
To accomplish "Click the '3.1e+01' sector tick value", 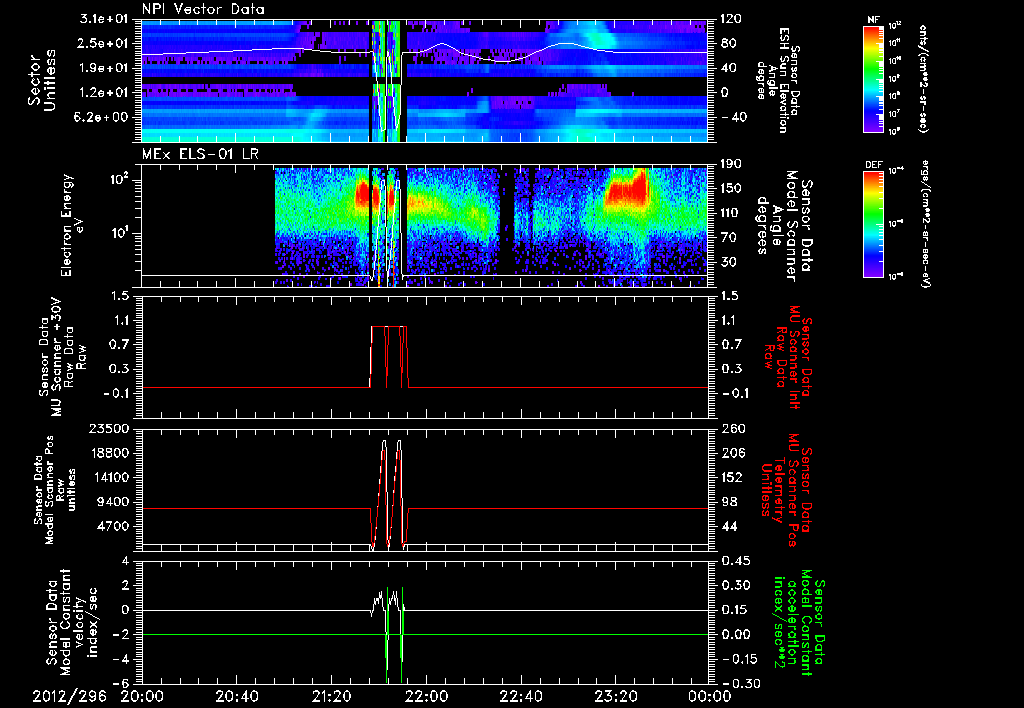I will 105,19.
